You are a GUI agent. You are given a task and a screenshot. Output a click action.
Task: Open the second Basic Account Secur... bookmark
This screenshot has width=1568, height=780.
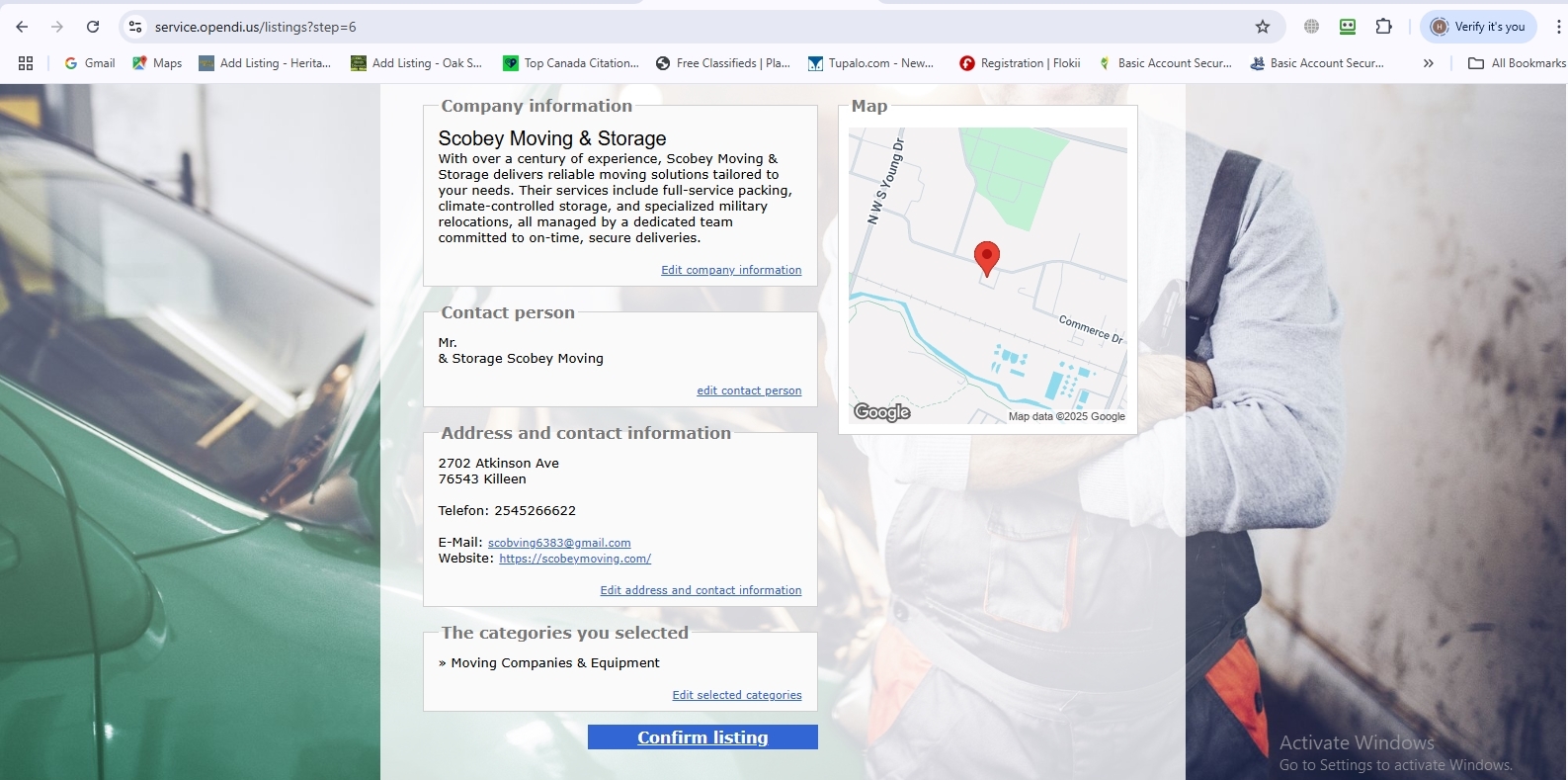(1317, 63)
